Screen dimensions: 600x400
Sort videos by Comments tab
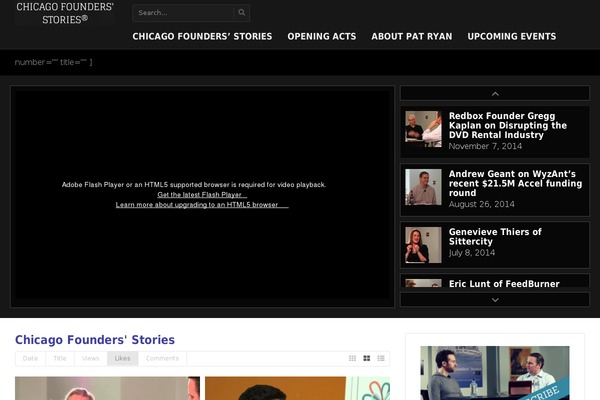point(162,358)
